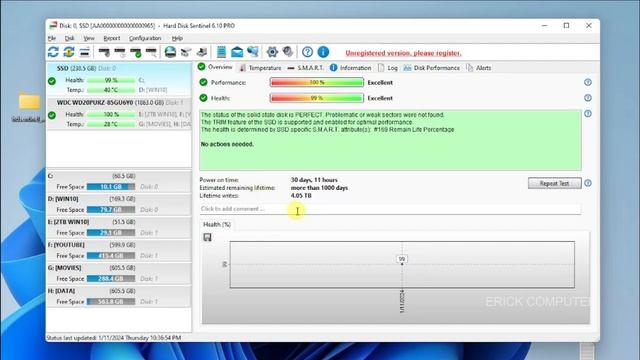Click the blue Refresh arrows toolbar icon
This screenshot has height=360, width=640.
coord(53,52)
